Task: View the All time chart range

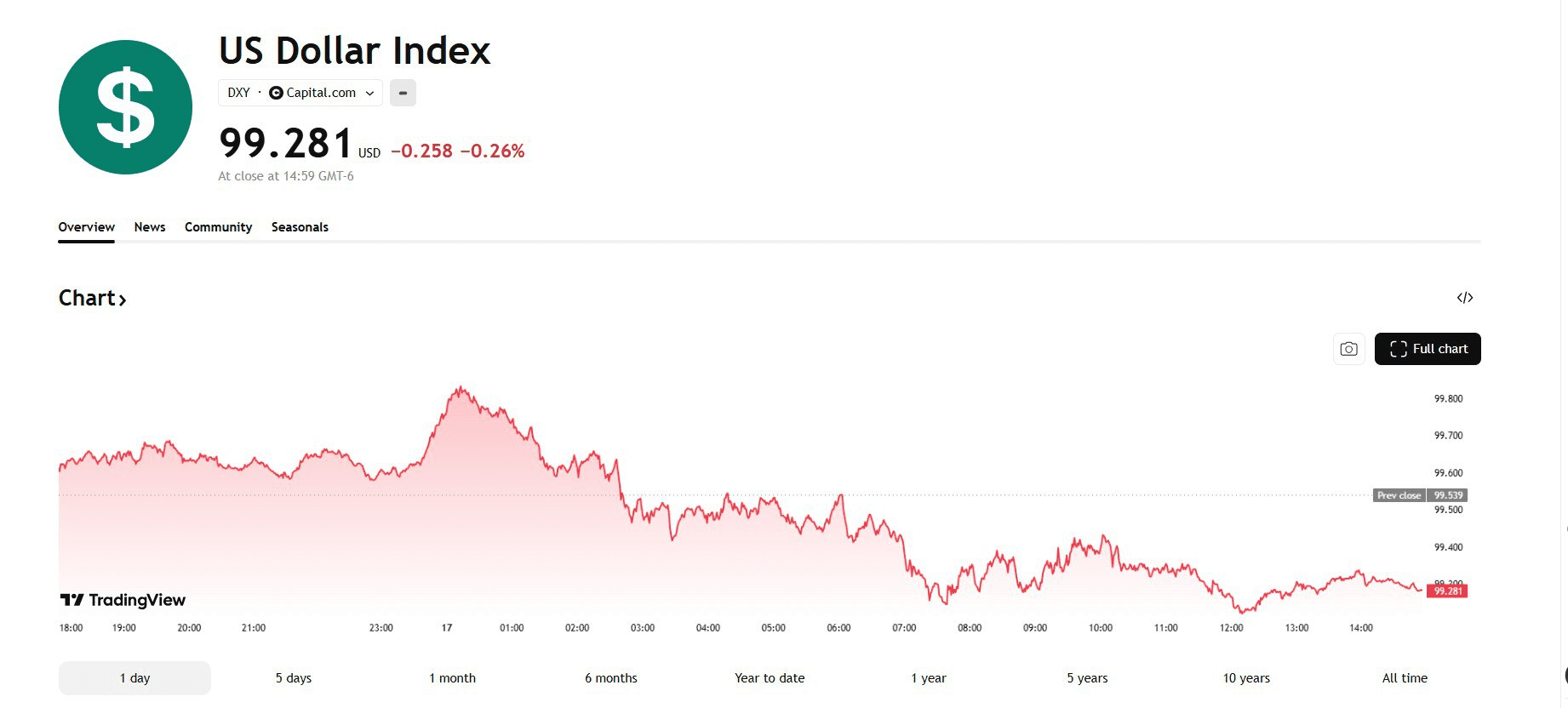Action: pos(1405,678)
